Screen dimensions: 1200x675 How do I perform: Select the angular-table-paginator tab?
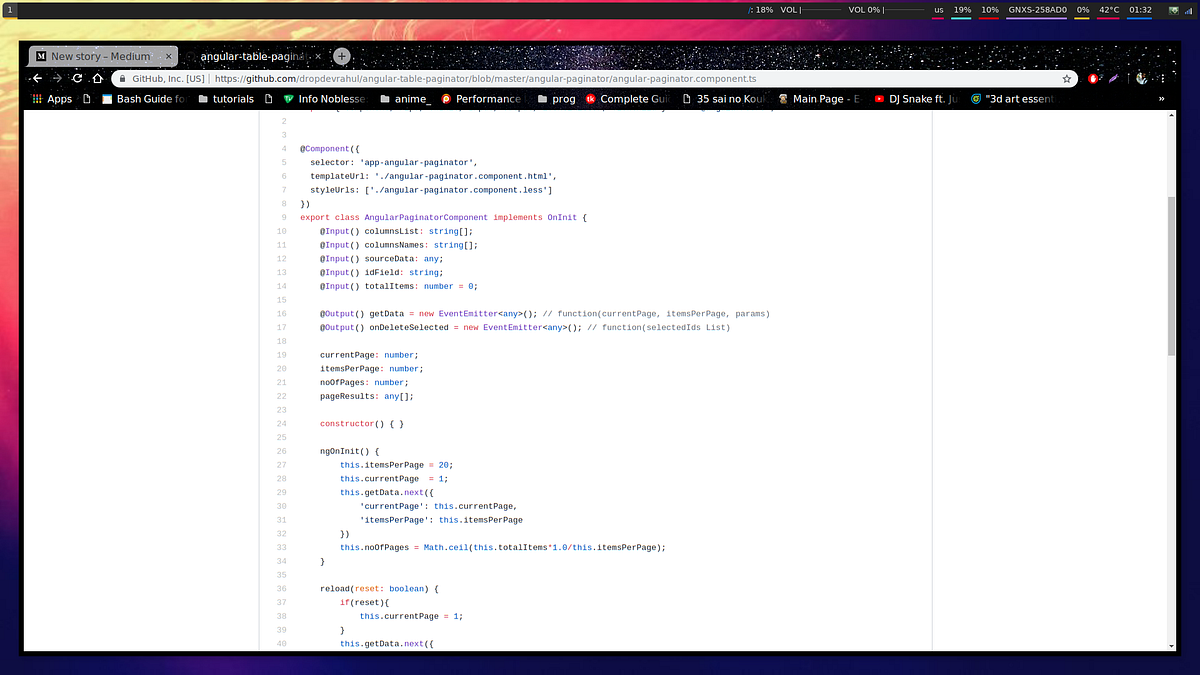pyautogui.click(x=250, y=56)
